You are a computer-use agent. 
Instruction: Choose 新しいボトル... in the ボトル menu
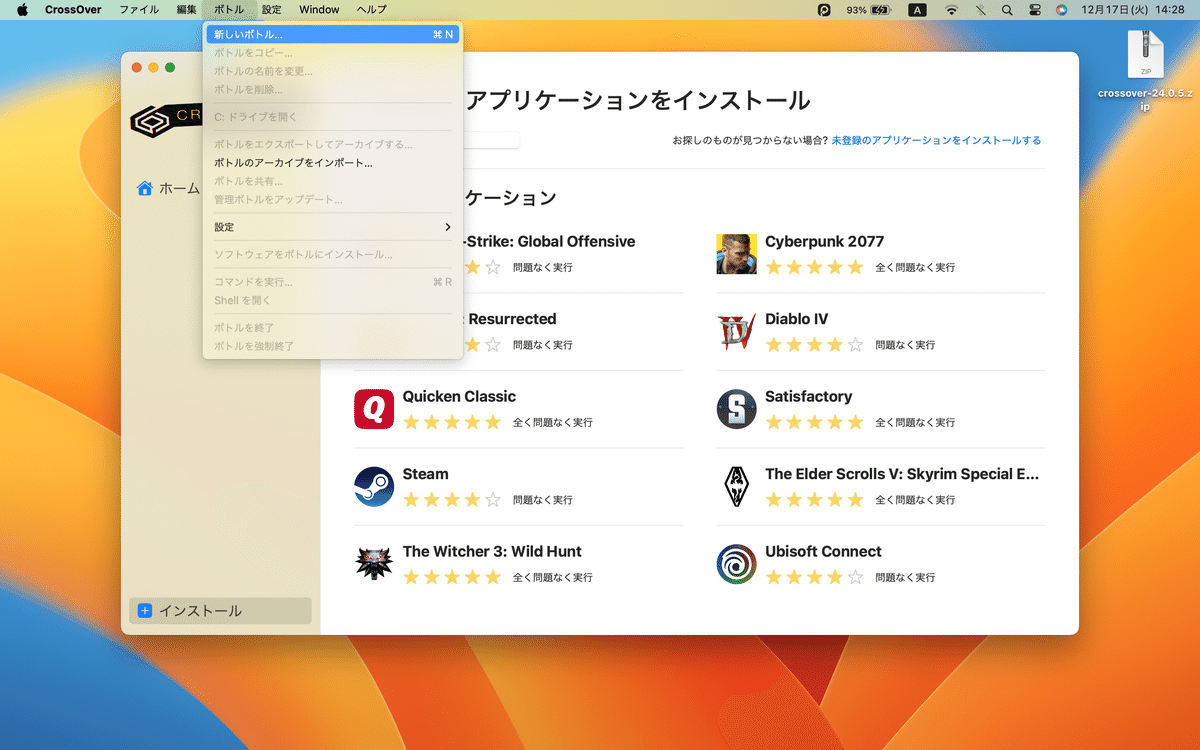tap(332, 34)
